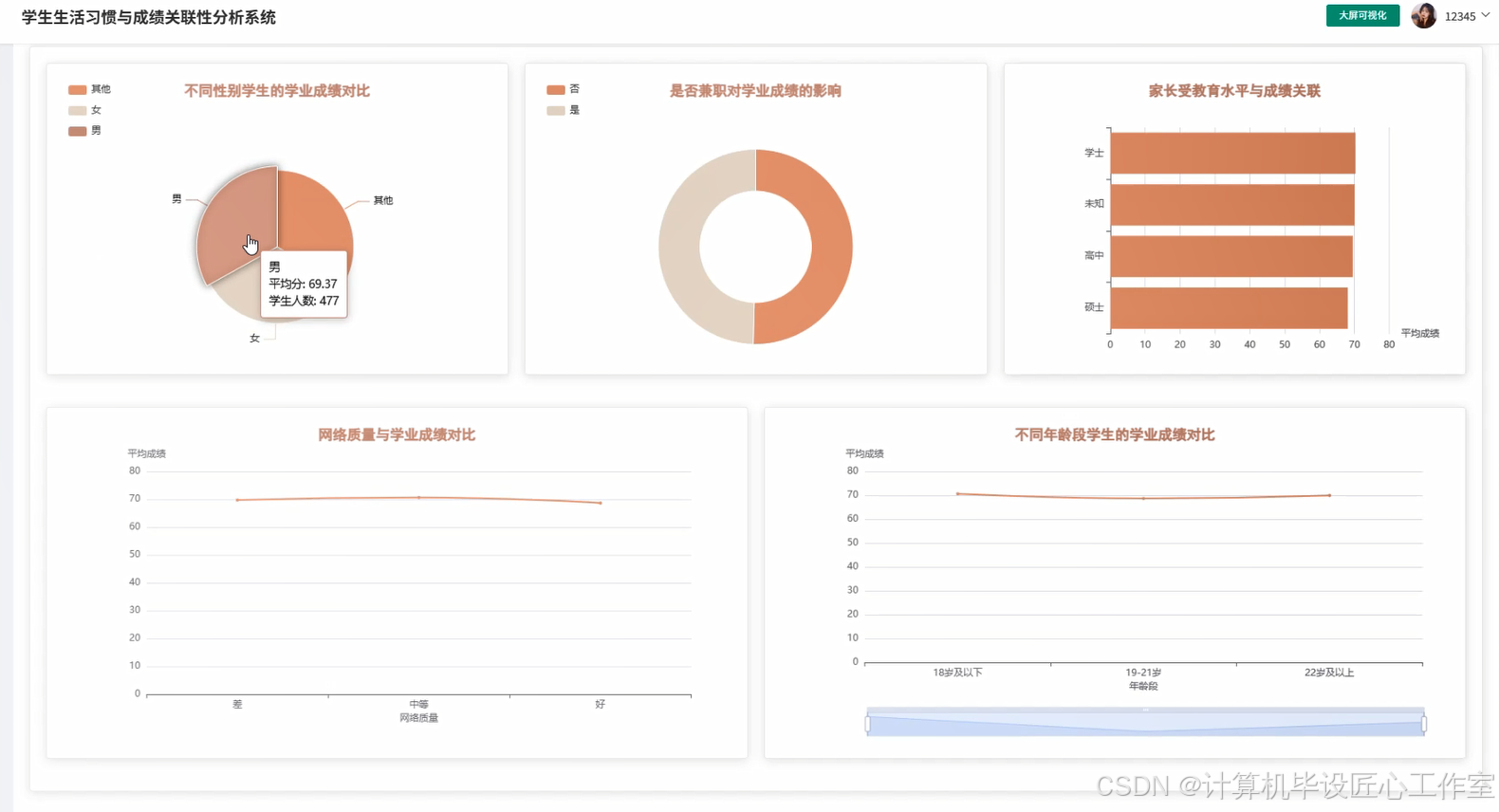Viewport: 1499px width, 812px height.
Task: Click the 19-21岁 data point on age line
Action: 1143,498
